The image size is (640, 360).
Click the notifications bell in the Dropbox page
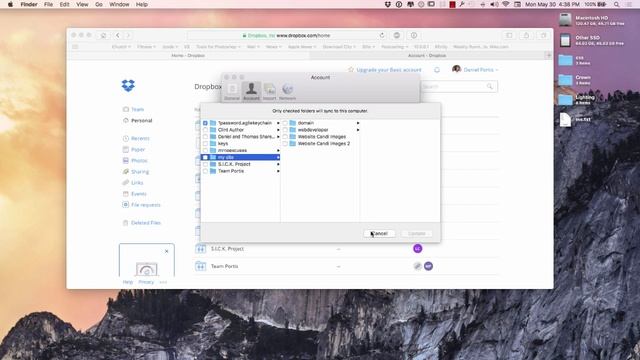(x=437, y=70)
